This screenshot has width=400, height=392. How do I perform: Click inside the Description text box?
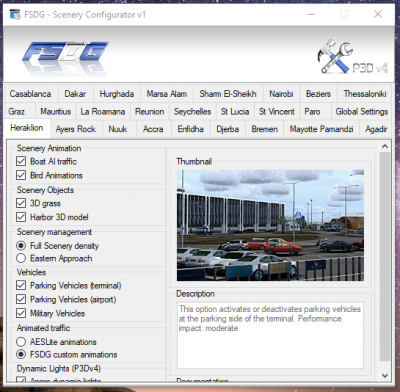tap(270, 335)
